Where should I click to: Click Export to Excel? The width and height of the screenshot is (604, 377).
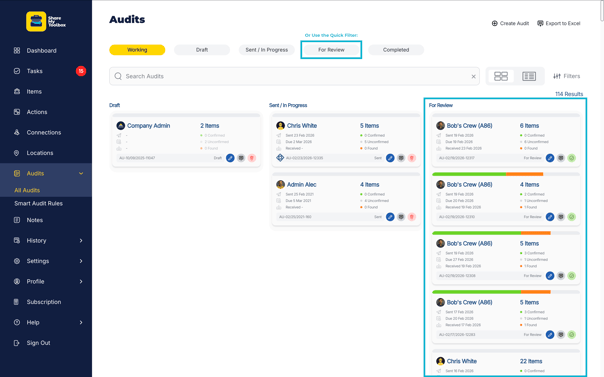pos(559,23)
